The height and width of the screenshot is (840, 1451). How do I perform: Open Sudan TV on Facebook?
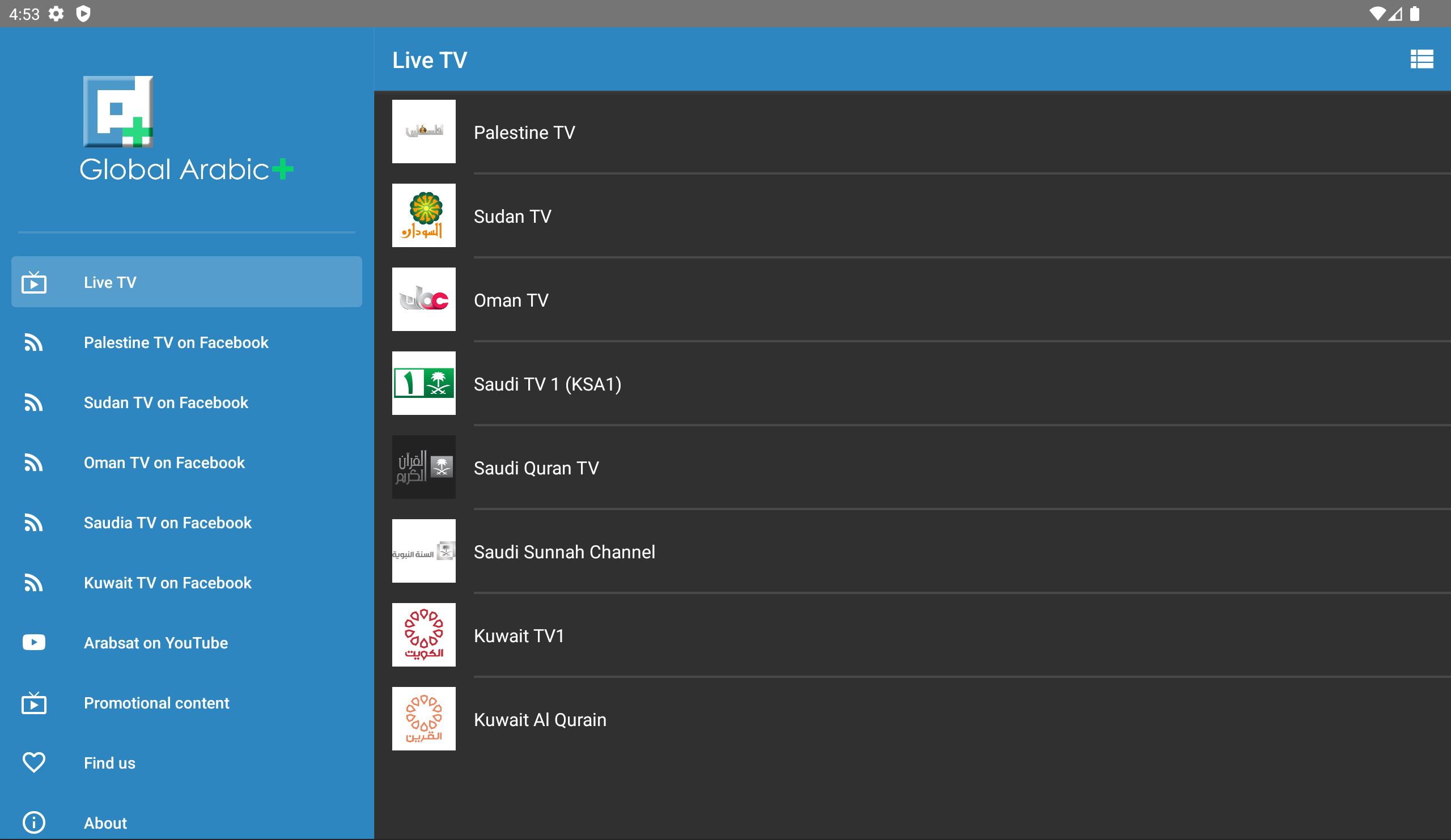pyautogui.click(x=186, y=402)
